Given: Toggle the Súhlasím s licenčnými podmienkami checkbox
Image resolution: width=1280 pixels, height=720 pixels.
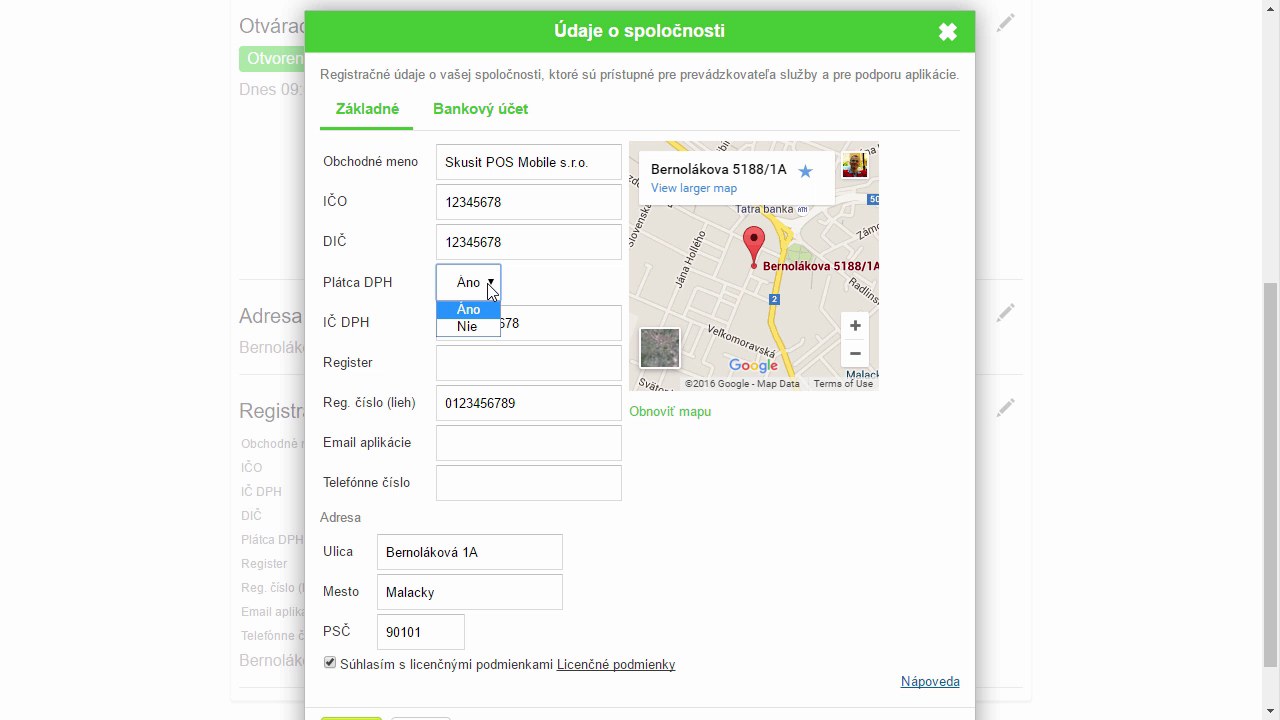Looking at the screenshot, I should [330, 663].
